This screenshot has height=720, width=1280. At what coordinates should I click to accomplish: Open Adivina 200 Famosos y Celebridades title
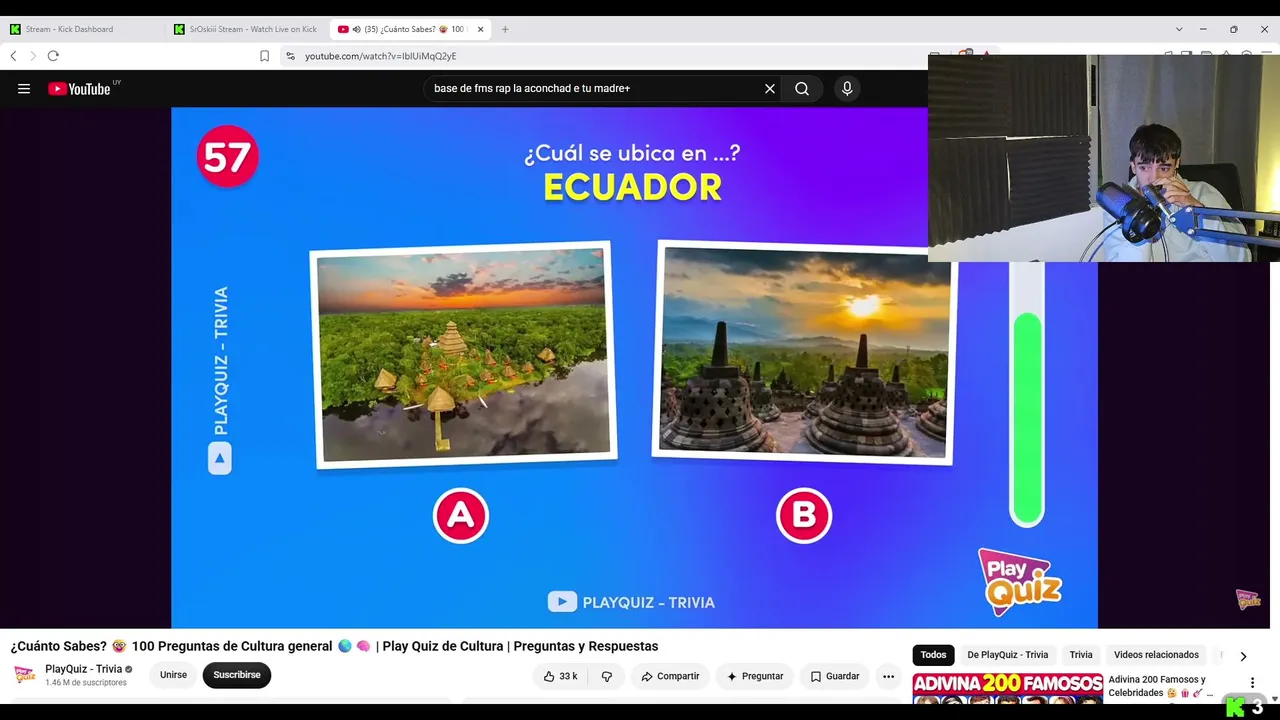point(1160,686)
